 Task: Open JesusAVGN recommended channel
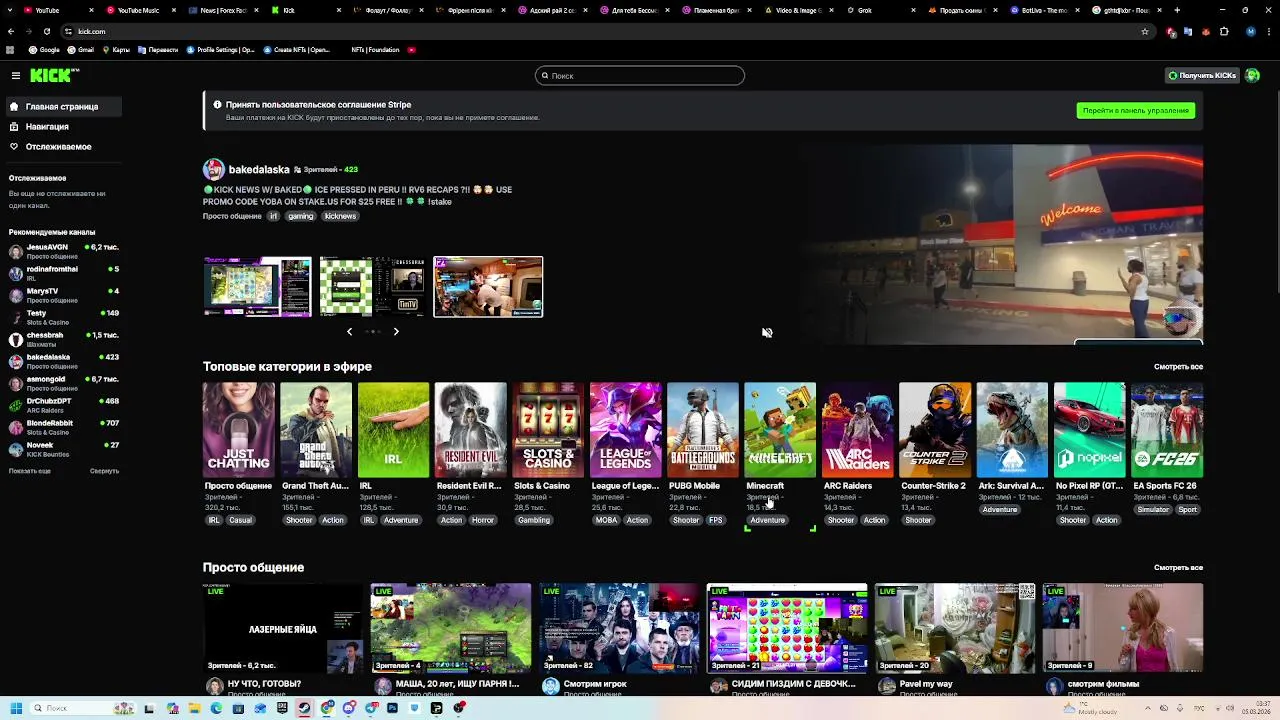(64, 251)
